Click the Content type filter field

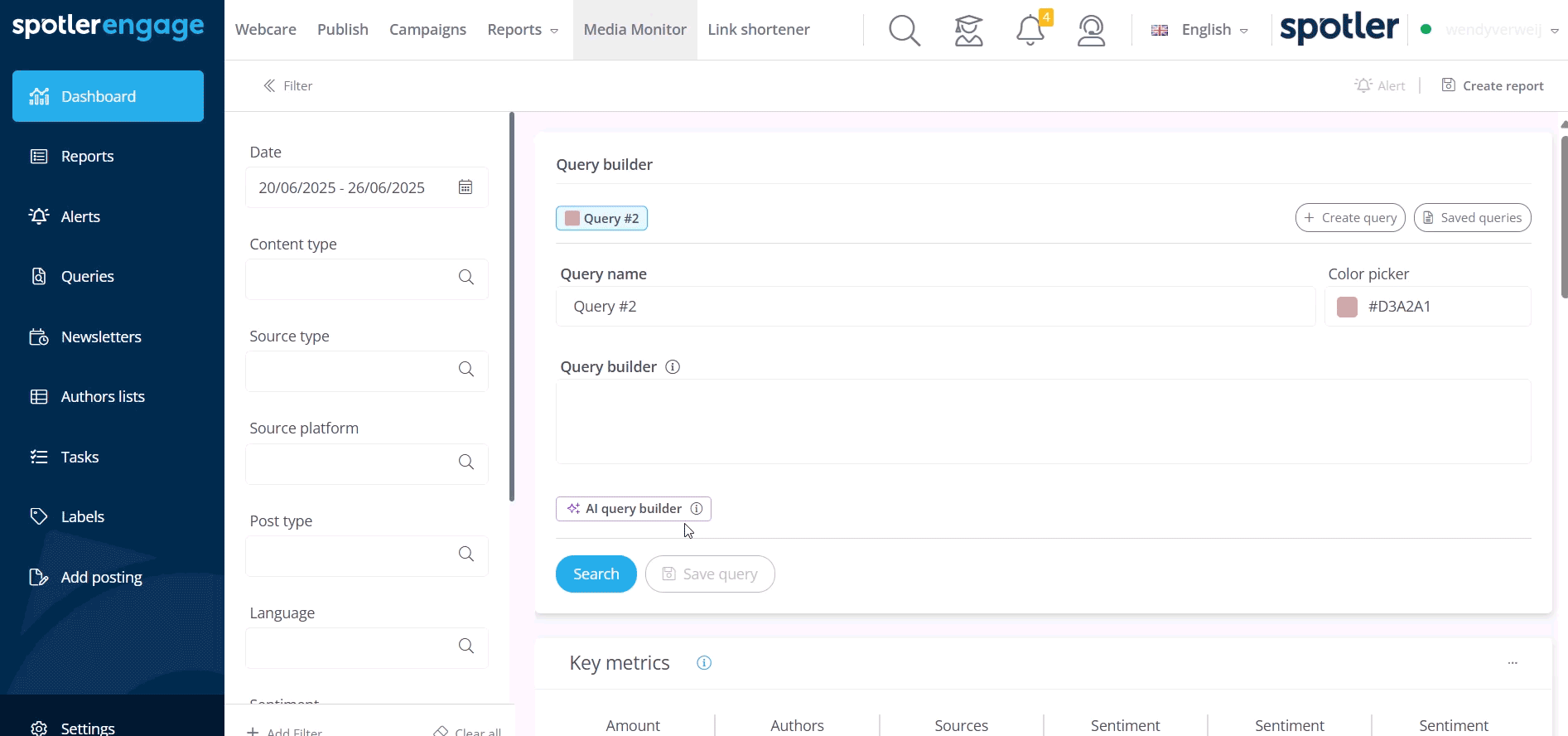pos(367,278)
